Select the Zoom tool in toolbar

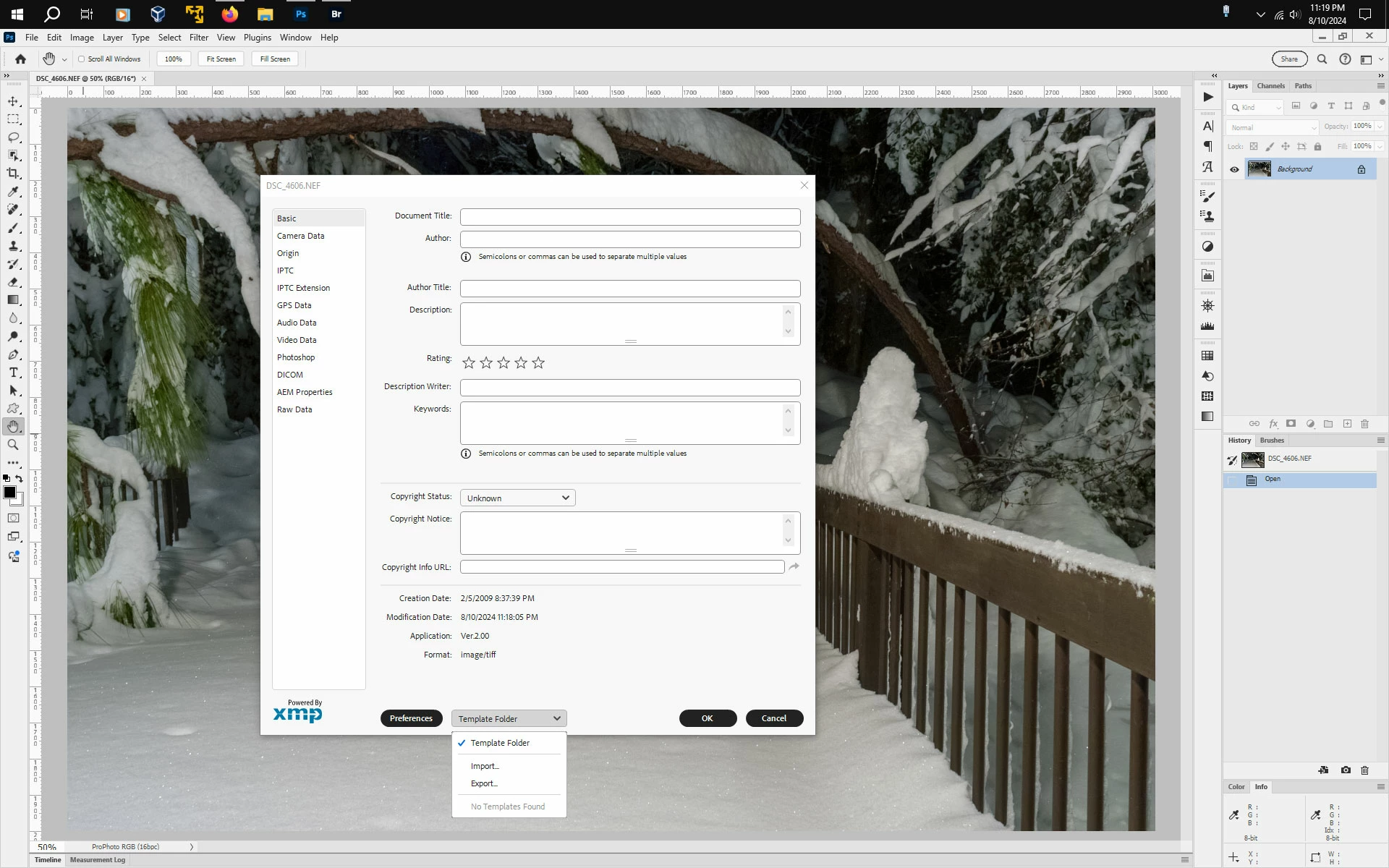pyautogui.click(x=13, y=445)
